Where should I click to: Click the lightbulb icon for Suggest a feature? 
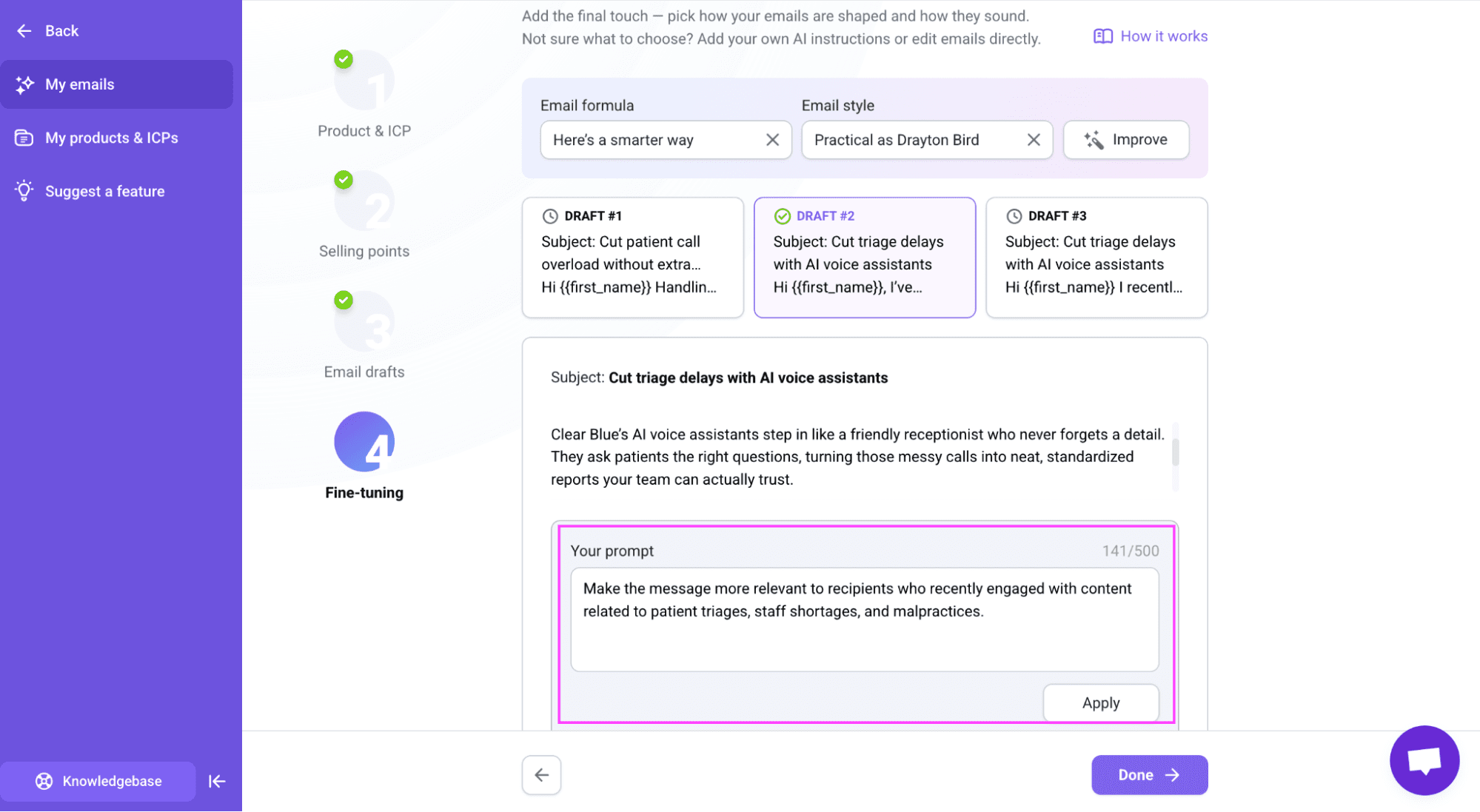[24, 191]
